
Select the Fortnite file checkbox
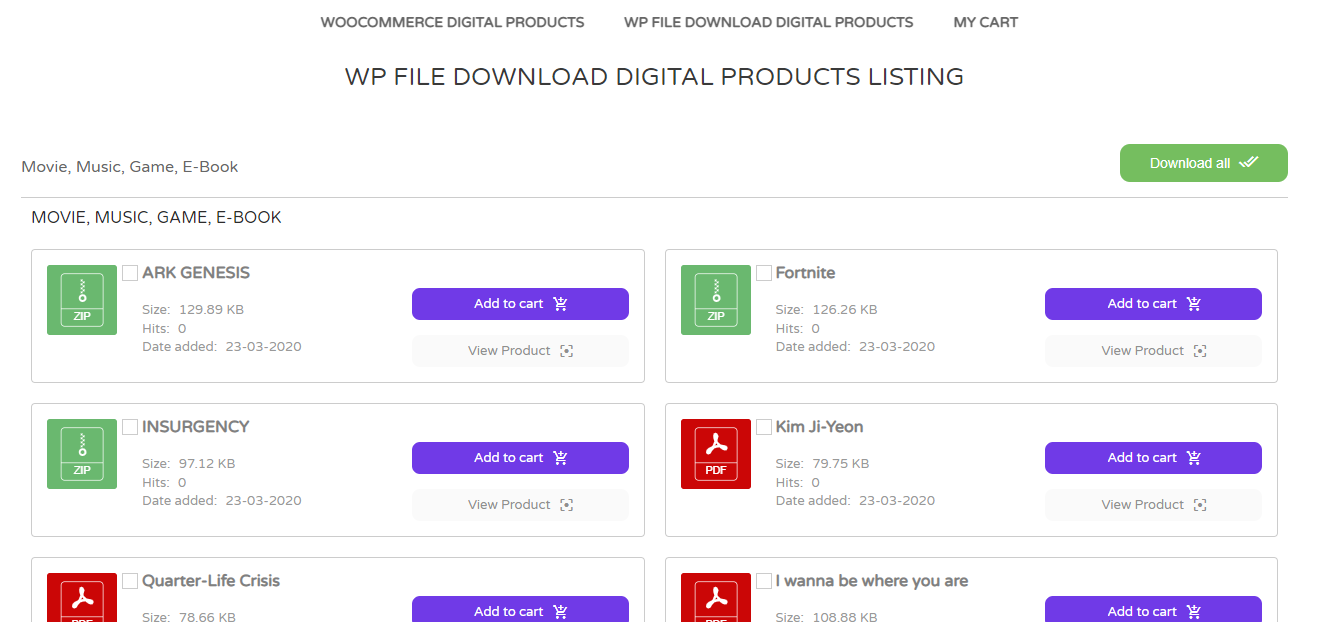(x=764, y=273)
